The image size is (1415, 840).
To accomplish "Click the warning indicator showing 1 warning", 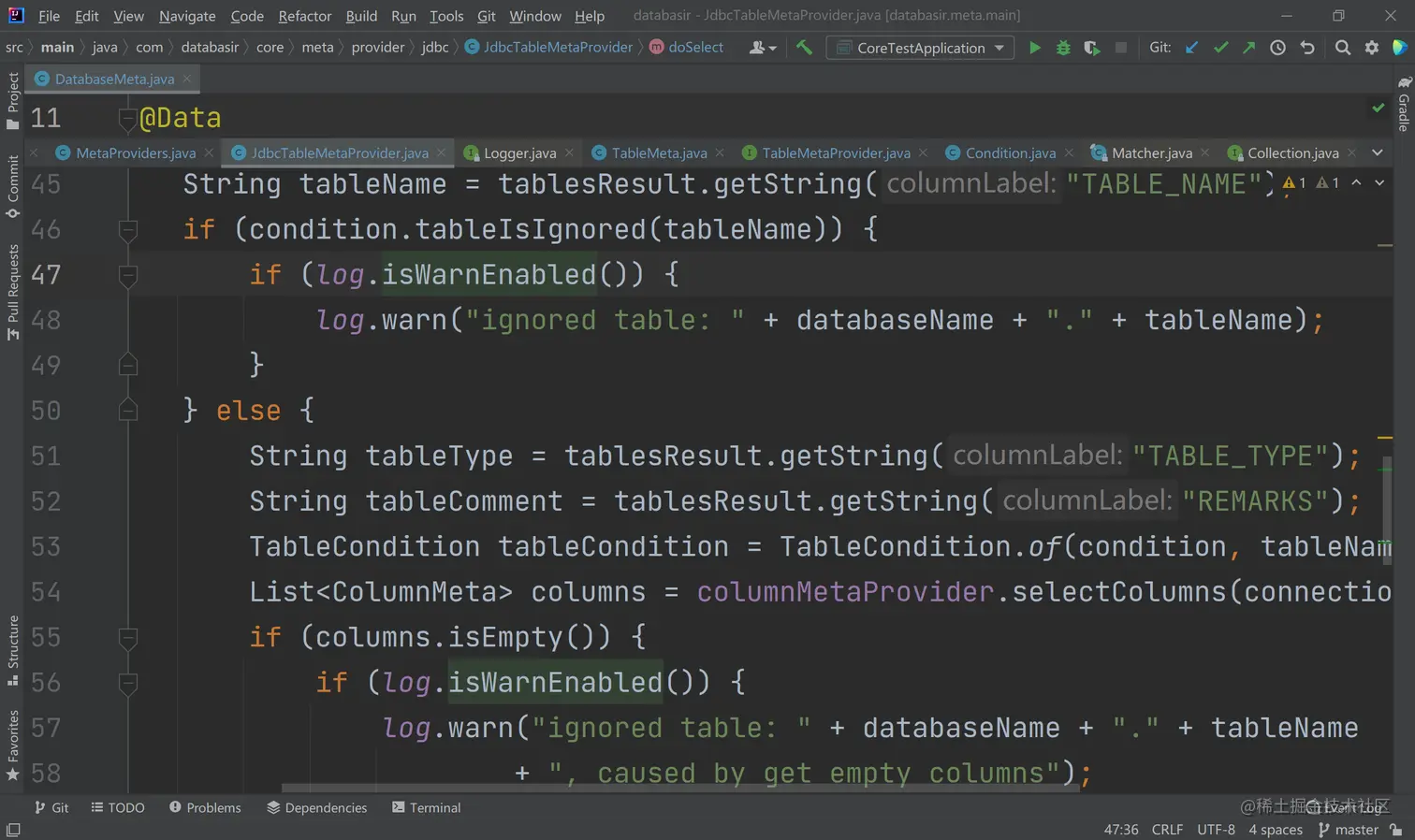I will pos(1294,183).
